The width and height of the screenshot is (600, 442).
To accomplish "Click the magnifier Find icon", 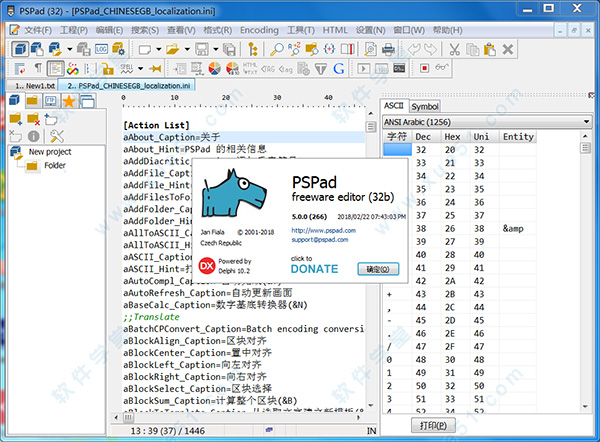I will 277,49.
